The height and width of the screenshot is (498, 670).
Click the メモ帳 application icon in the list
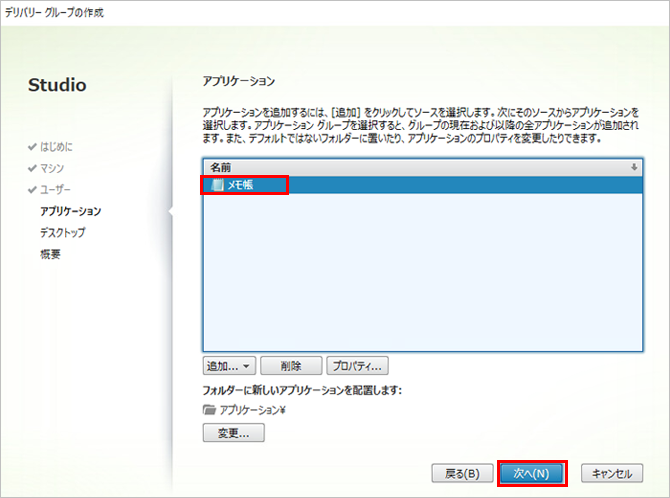tap(217, 184)
